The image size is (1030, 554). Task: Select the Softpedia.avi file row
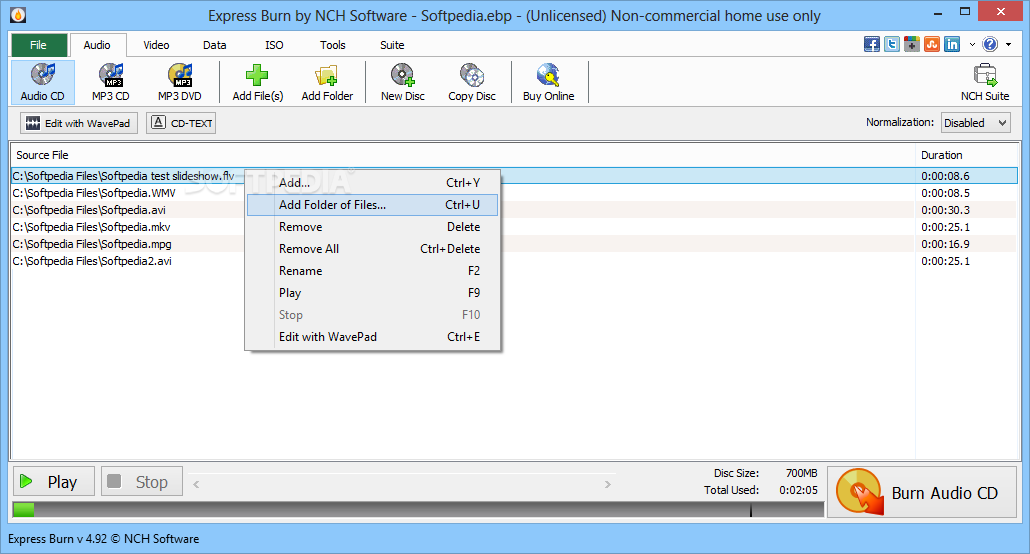pos(514,210)
